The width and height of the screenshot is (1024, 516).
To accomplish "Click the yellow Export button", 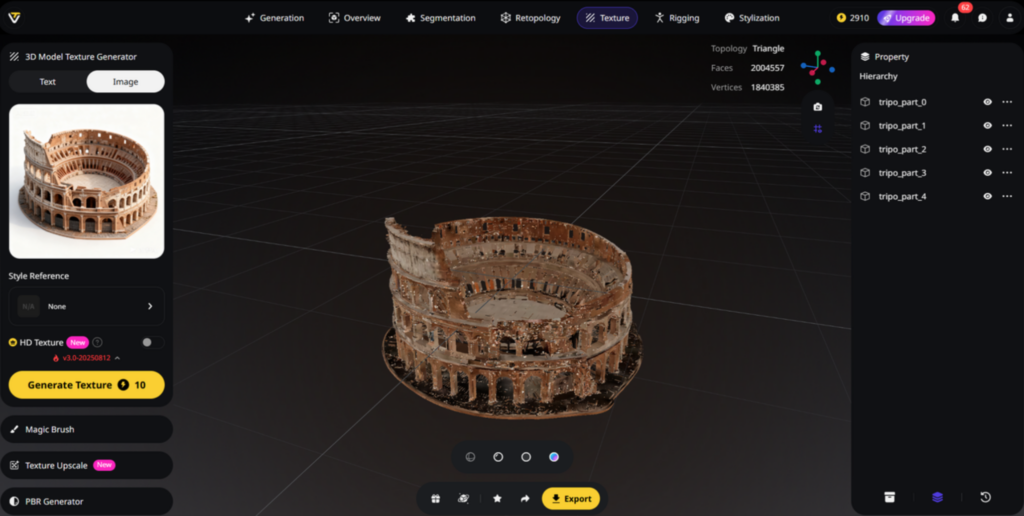I will 570,498.
